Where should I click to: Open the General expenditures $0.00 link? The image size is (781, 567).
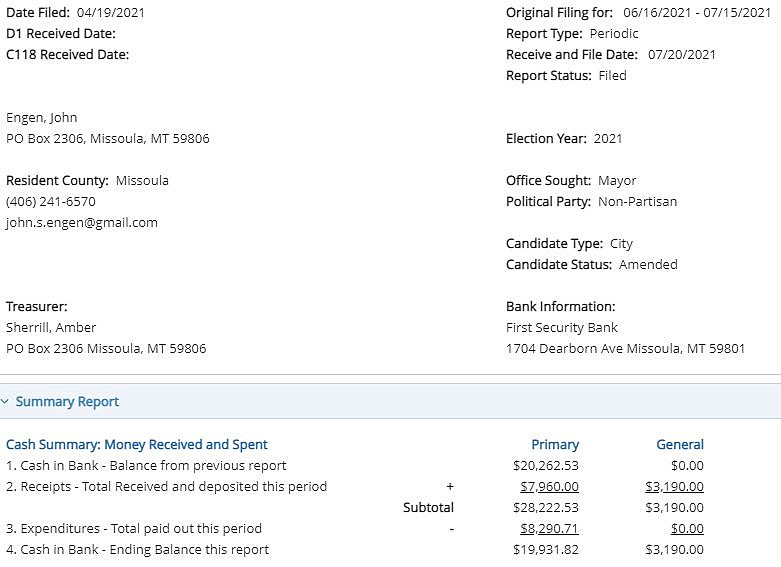tap(687, 528)
